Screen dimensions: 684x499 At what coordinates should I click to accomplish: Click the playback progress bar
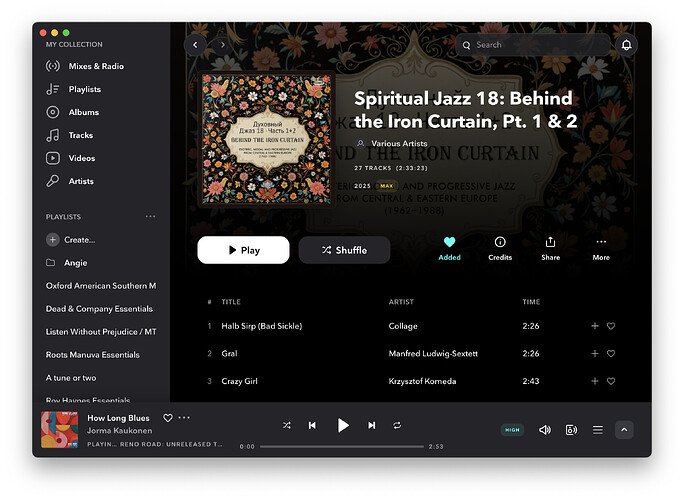click(342, 446)
